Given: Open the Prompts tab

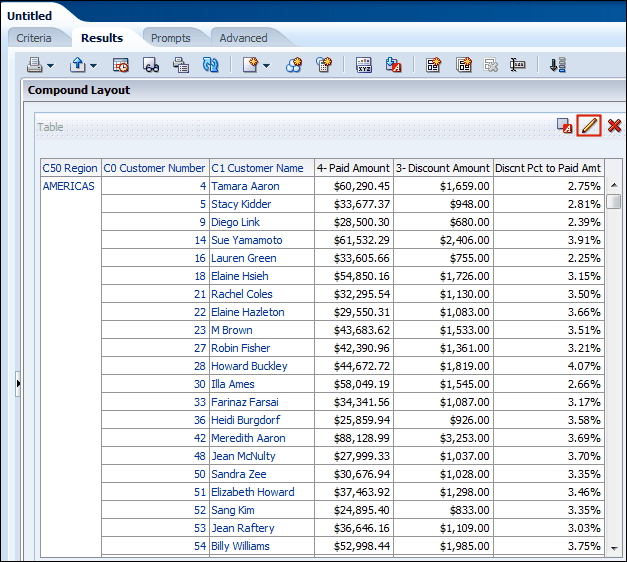Looking at the screenshot, I should [170, 38].
